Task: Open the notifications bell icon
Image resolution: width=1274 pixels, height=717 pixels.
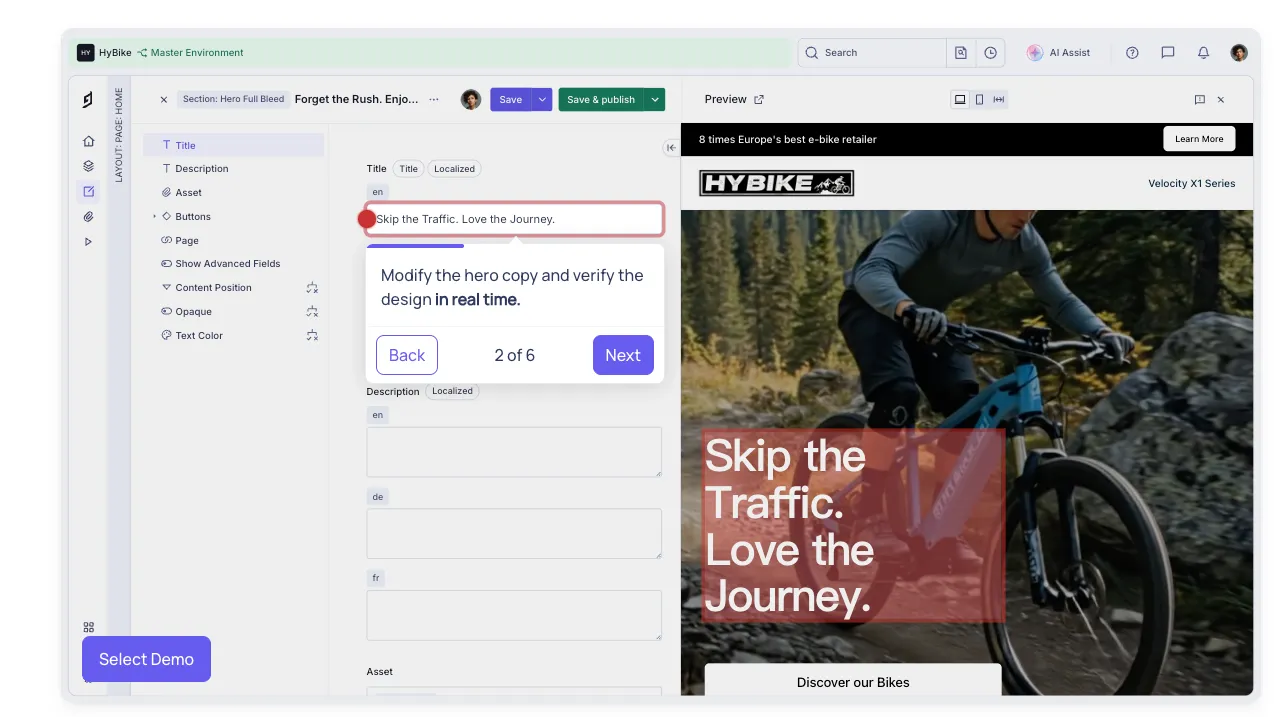Action: pyautogui.click(x=1203, y=53)
